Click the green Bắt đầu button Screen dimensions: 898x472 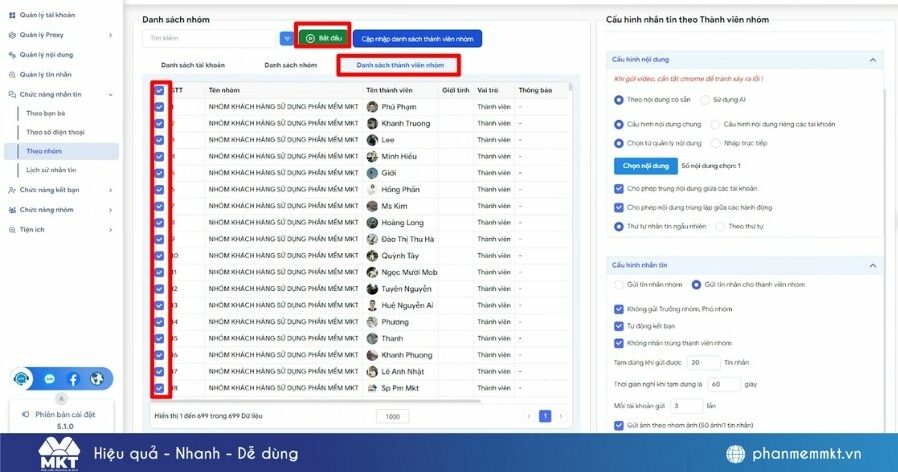coord(324,38)
